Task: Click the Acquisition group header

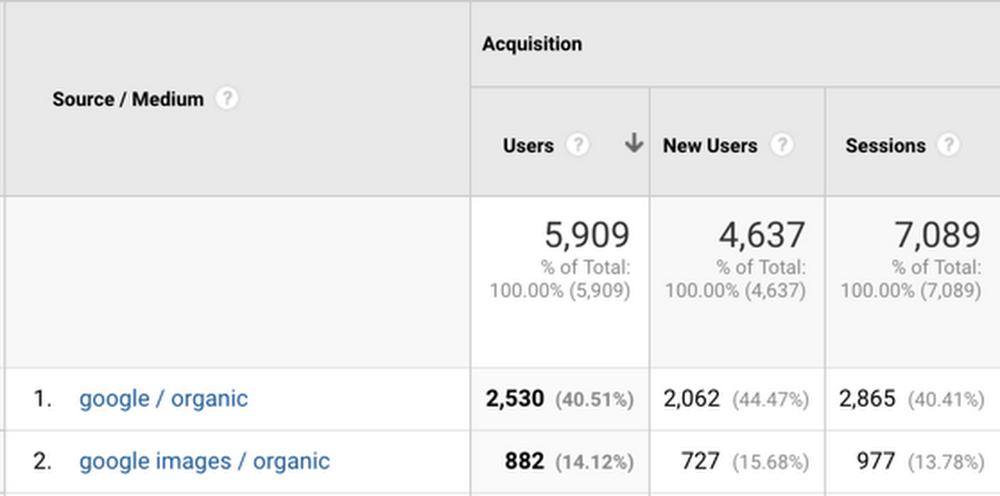Action: coord(532,44)
